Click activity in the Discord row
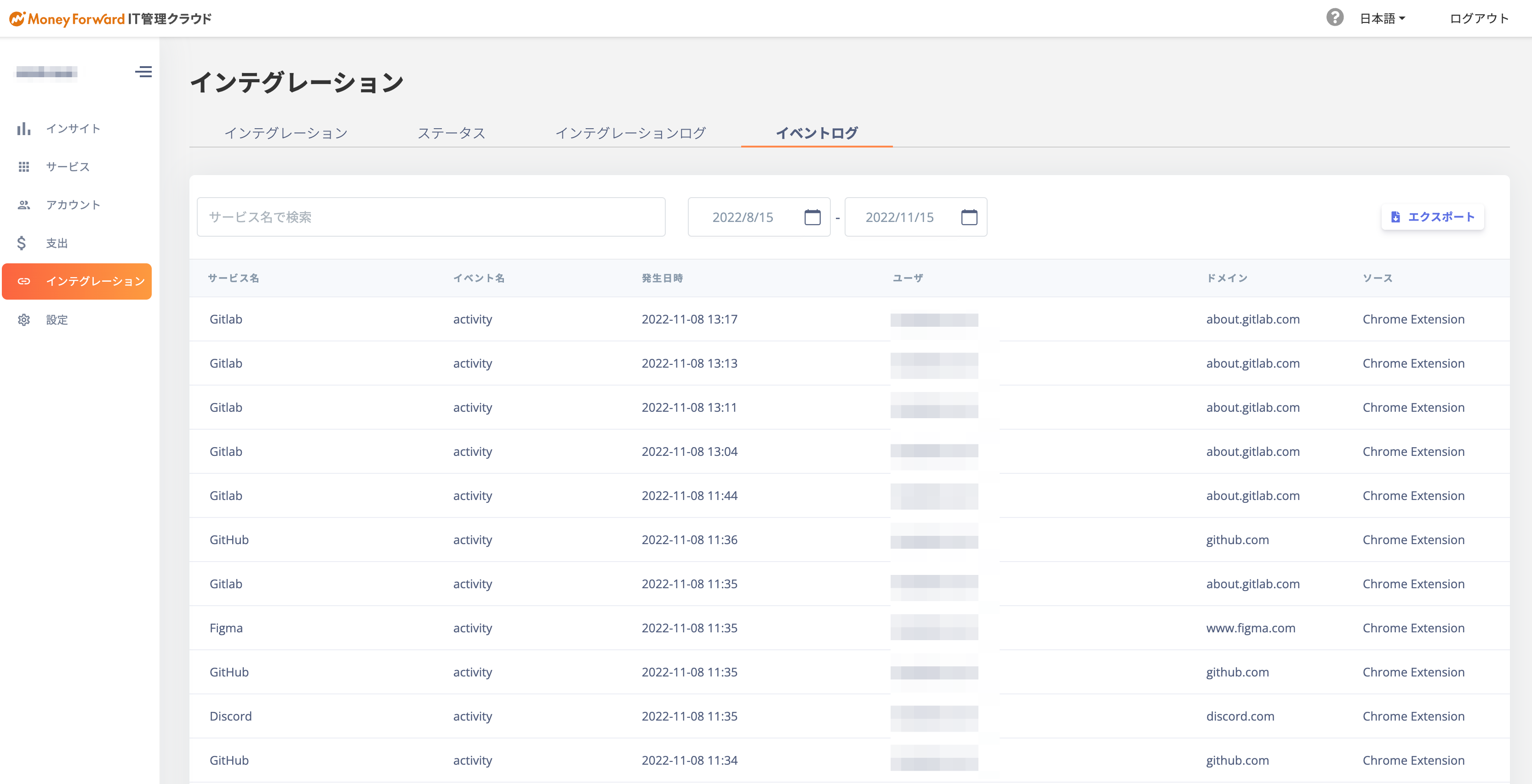This screenshot has height=784, width=1532. tap(472, 716)
